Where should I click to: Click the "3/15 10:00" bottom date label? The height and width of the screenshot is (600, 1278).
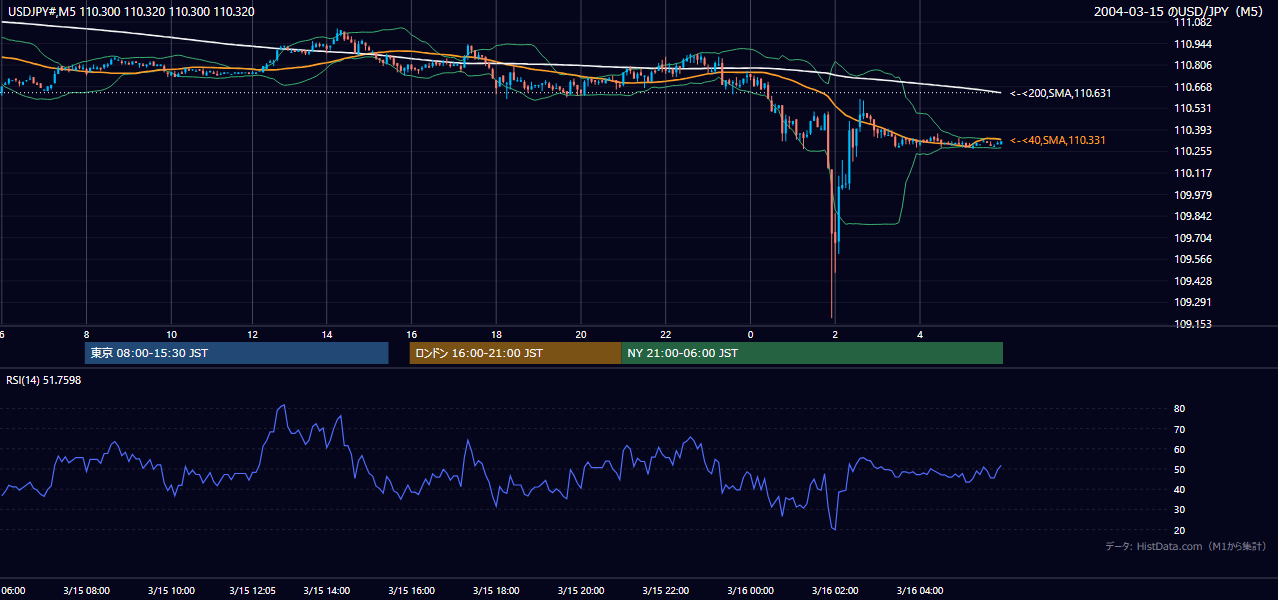tap(171, 591)
